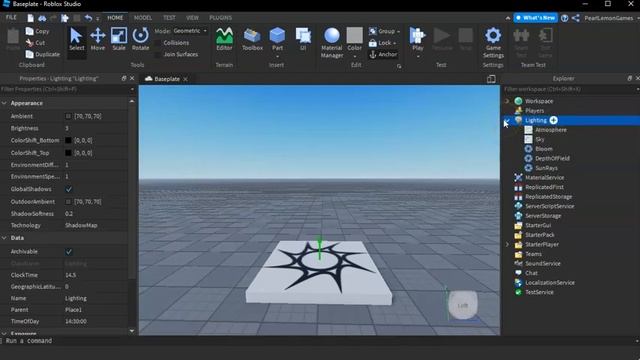The width and height of the screenshot is (640, 360).
Task: Click the ClockTime value field
Action: click(96, 275)
